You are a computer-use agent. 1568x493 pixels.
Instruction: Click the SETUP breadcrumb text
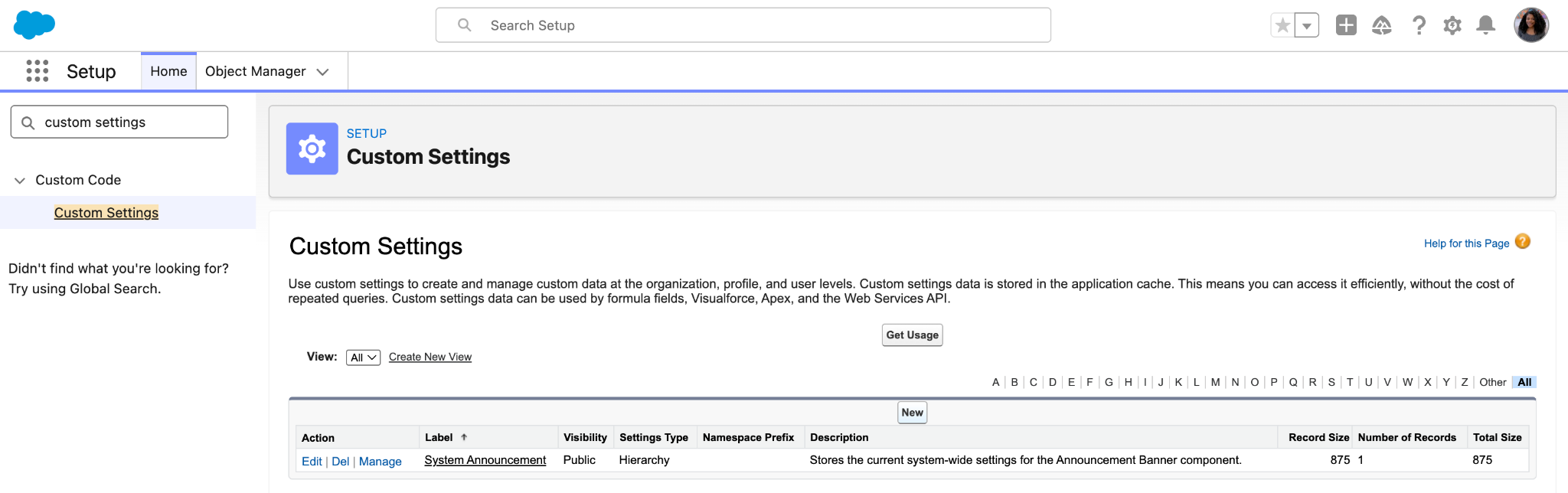click(367, 133)
